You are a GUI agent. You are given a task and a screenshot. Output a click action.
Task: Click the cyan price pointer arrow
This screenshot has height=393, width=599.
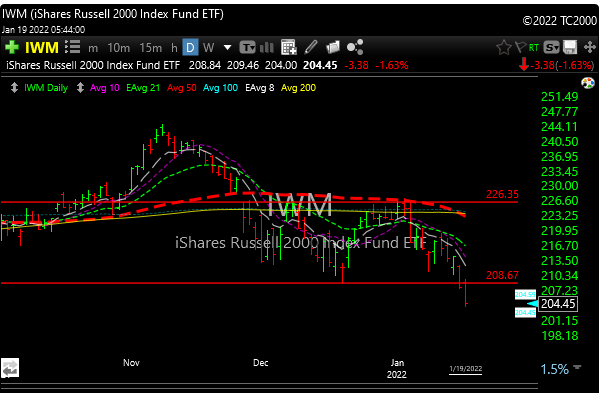coord(533,304)
